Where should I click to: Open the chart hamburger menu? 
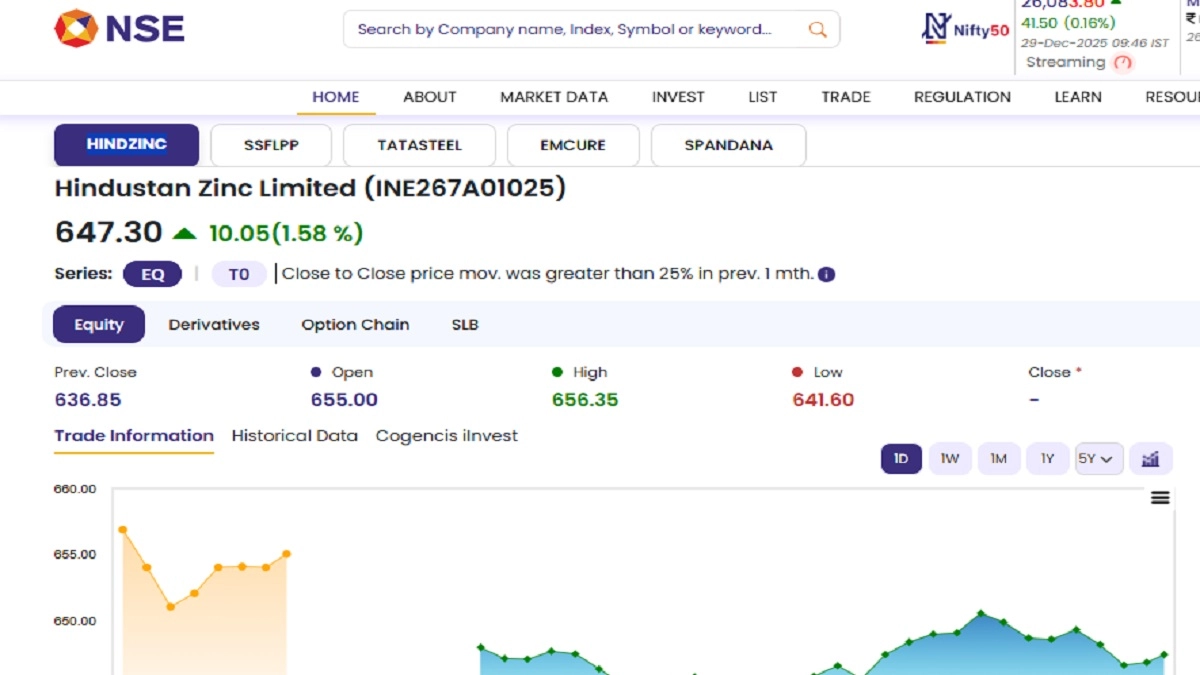tap(1160, 498)
